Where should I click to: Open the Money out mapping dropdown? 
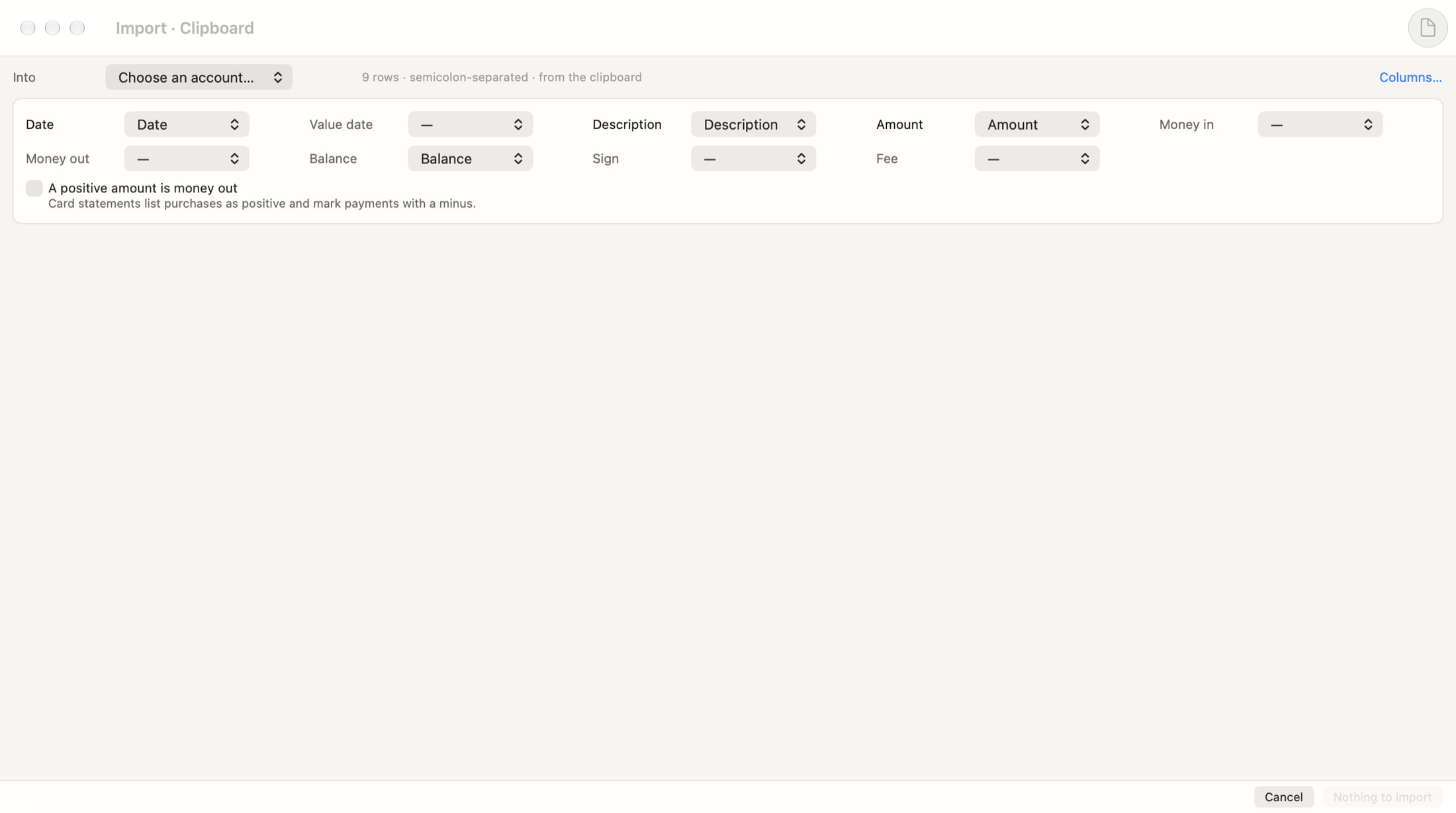pyautogui.click(x=187, y=159)
